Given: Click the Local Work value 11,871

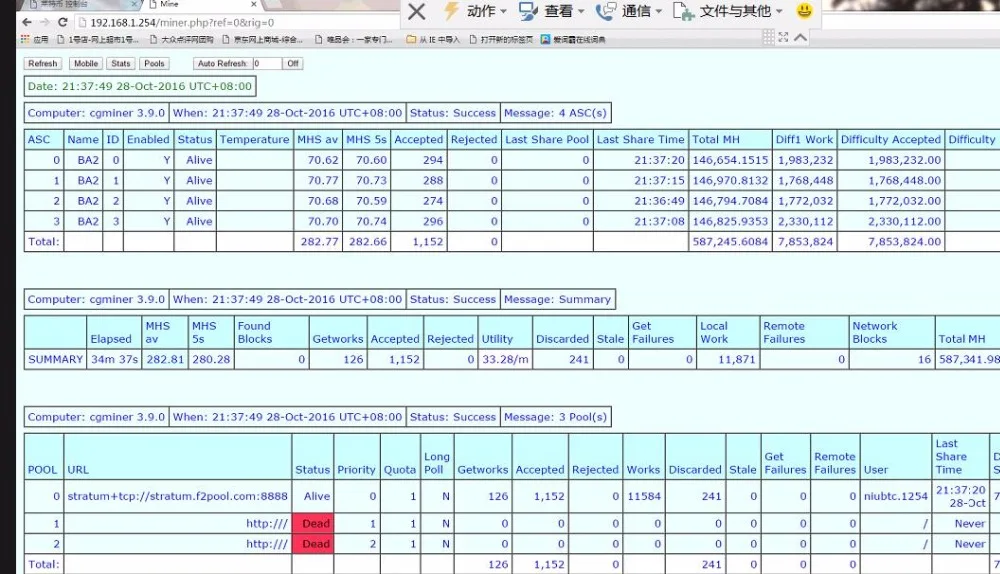Looking at the screenshot, I should pos(728,359).
